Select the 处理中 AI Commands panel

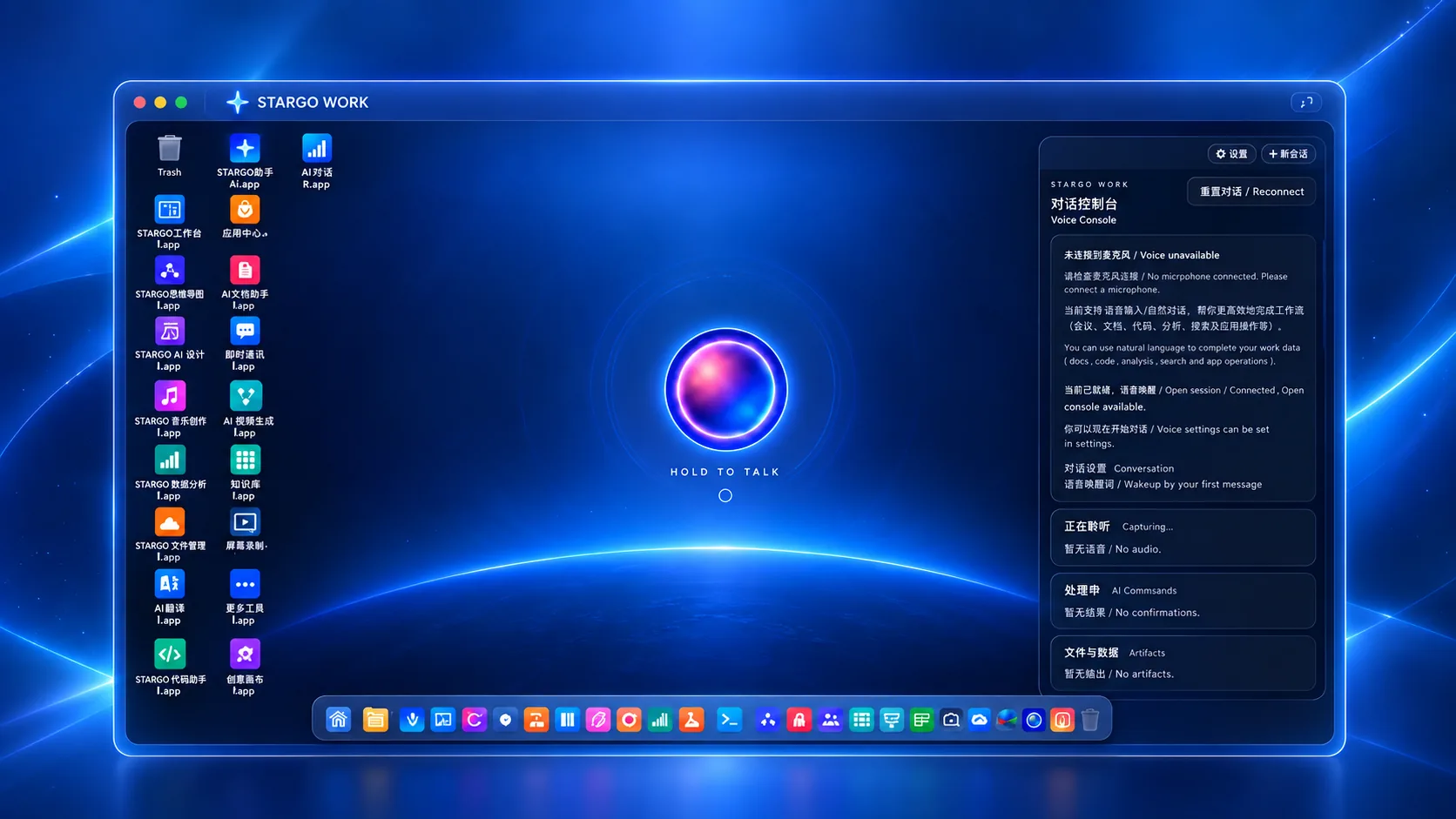pyautogui.click(x=1183, y=601)
